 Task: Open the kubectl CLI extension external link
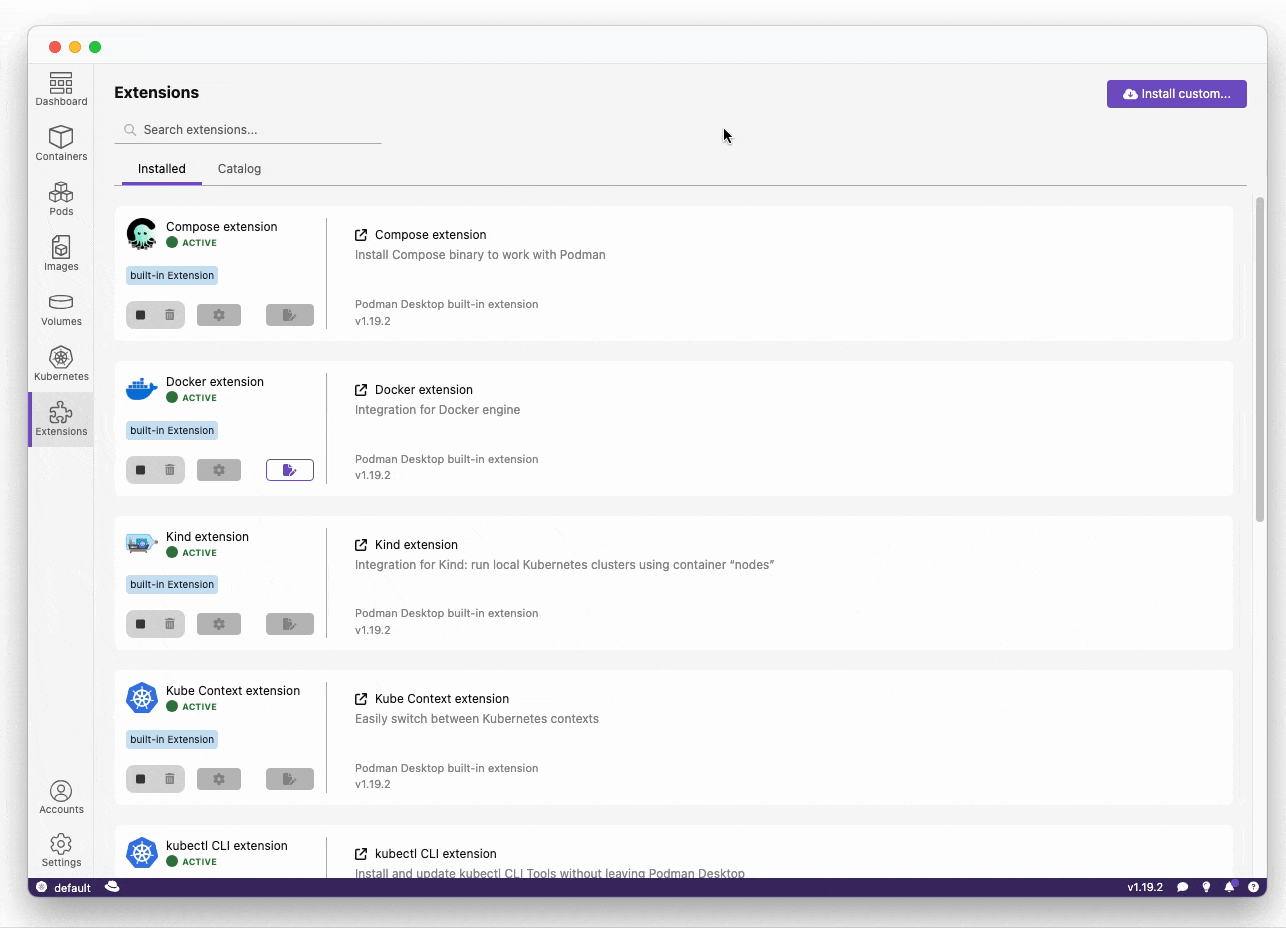point(361,854)
